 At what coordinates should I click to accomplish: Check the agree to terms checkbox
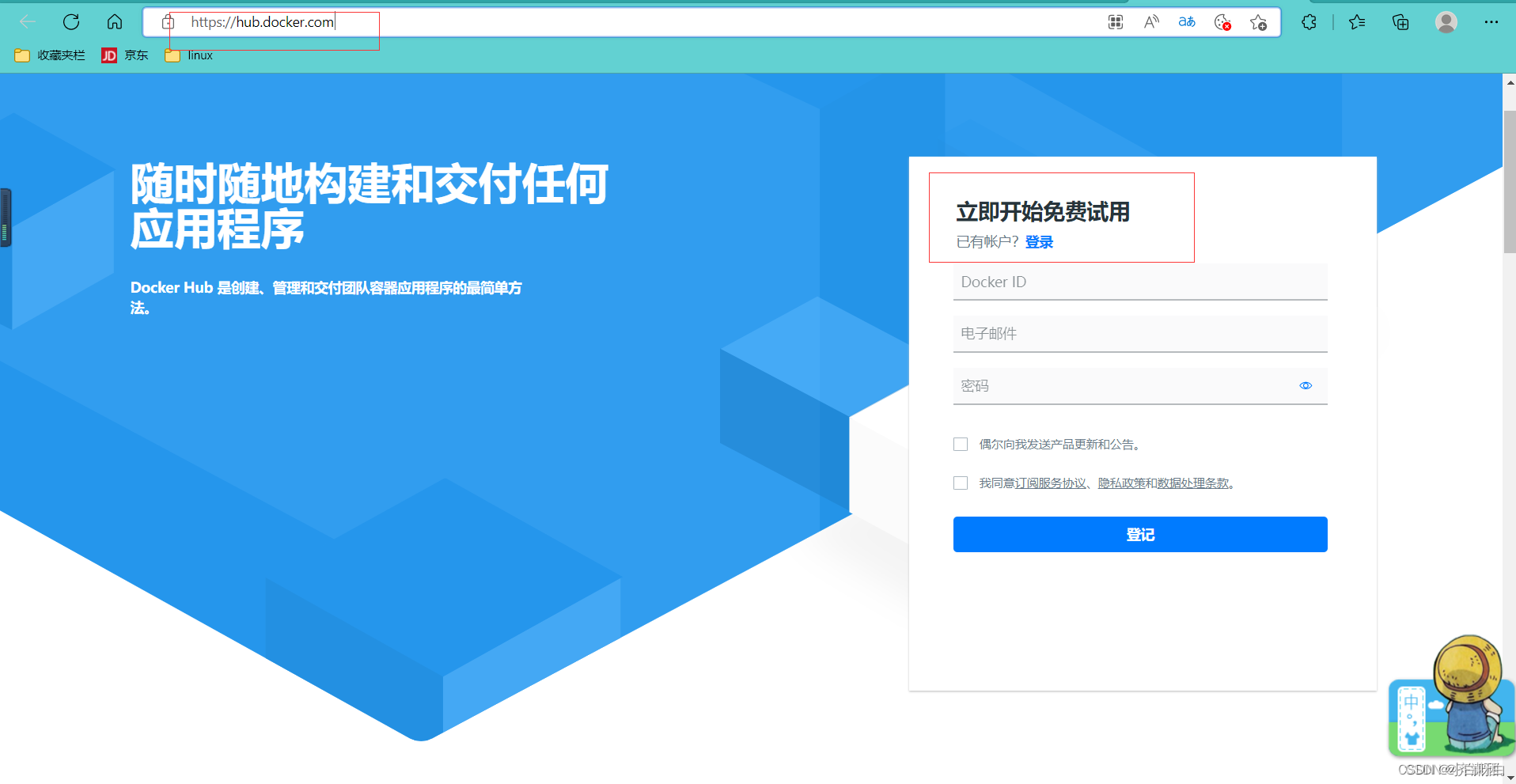pyautogui.click(x=961, y=483)
